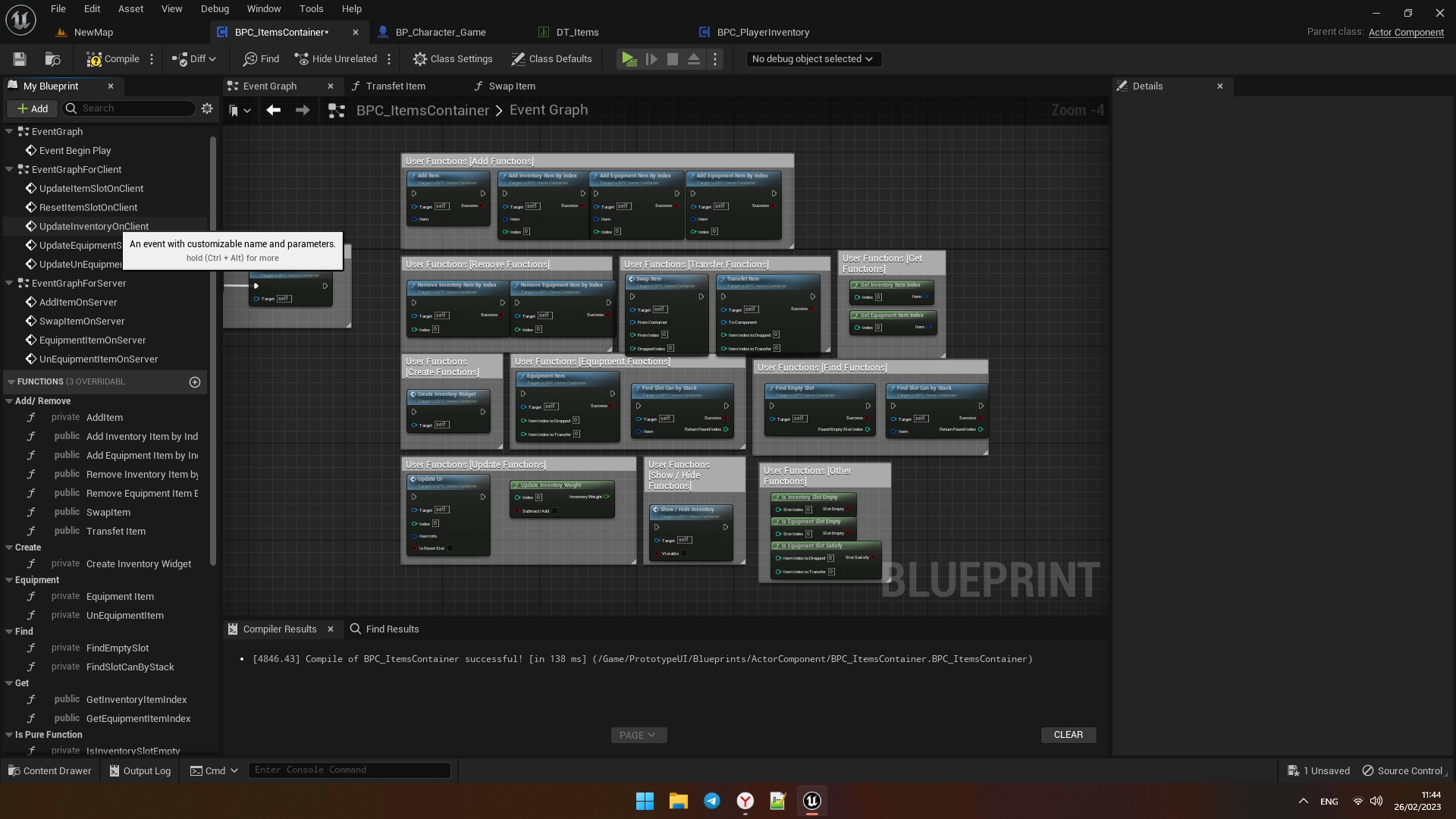Collapse the EventGraphForClient section
The width and height of the screenshot is (1456, 819).
[9, 169]
